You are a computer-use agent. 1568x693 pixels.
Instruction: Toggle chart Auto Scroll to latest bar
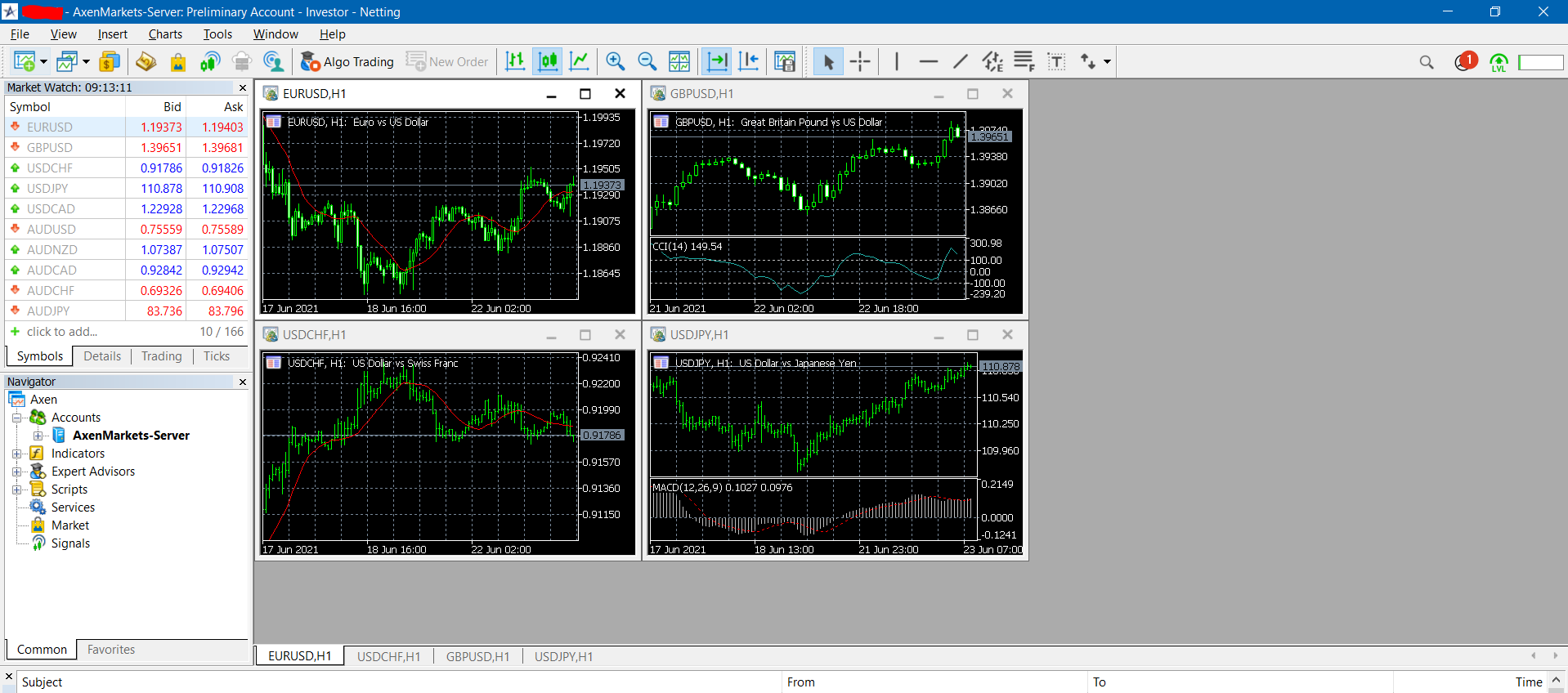coord(717,61)
